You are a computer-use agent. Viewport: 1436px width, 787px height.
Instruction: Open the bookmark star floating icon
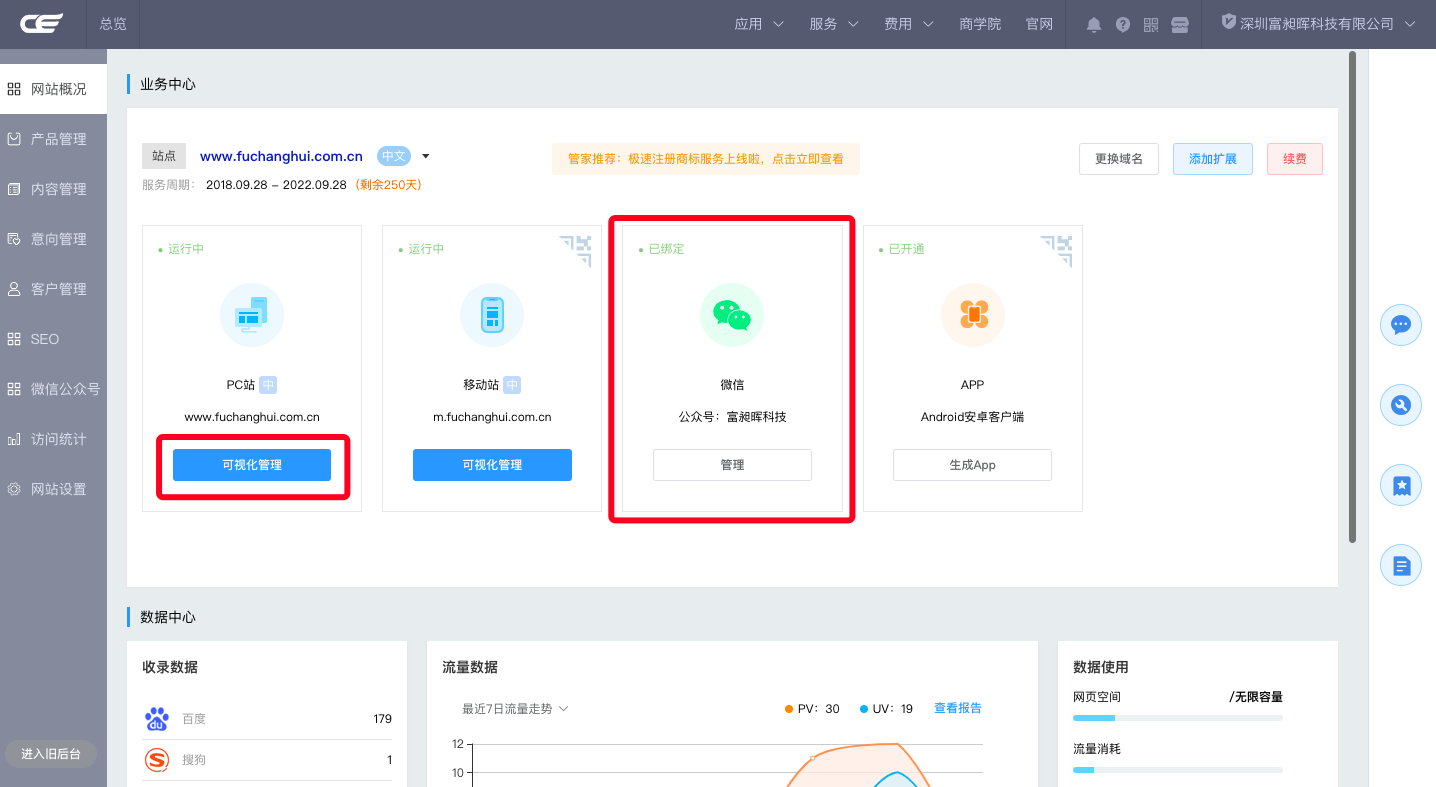point(1401,486)
